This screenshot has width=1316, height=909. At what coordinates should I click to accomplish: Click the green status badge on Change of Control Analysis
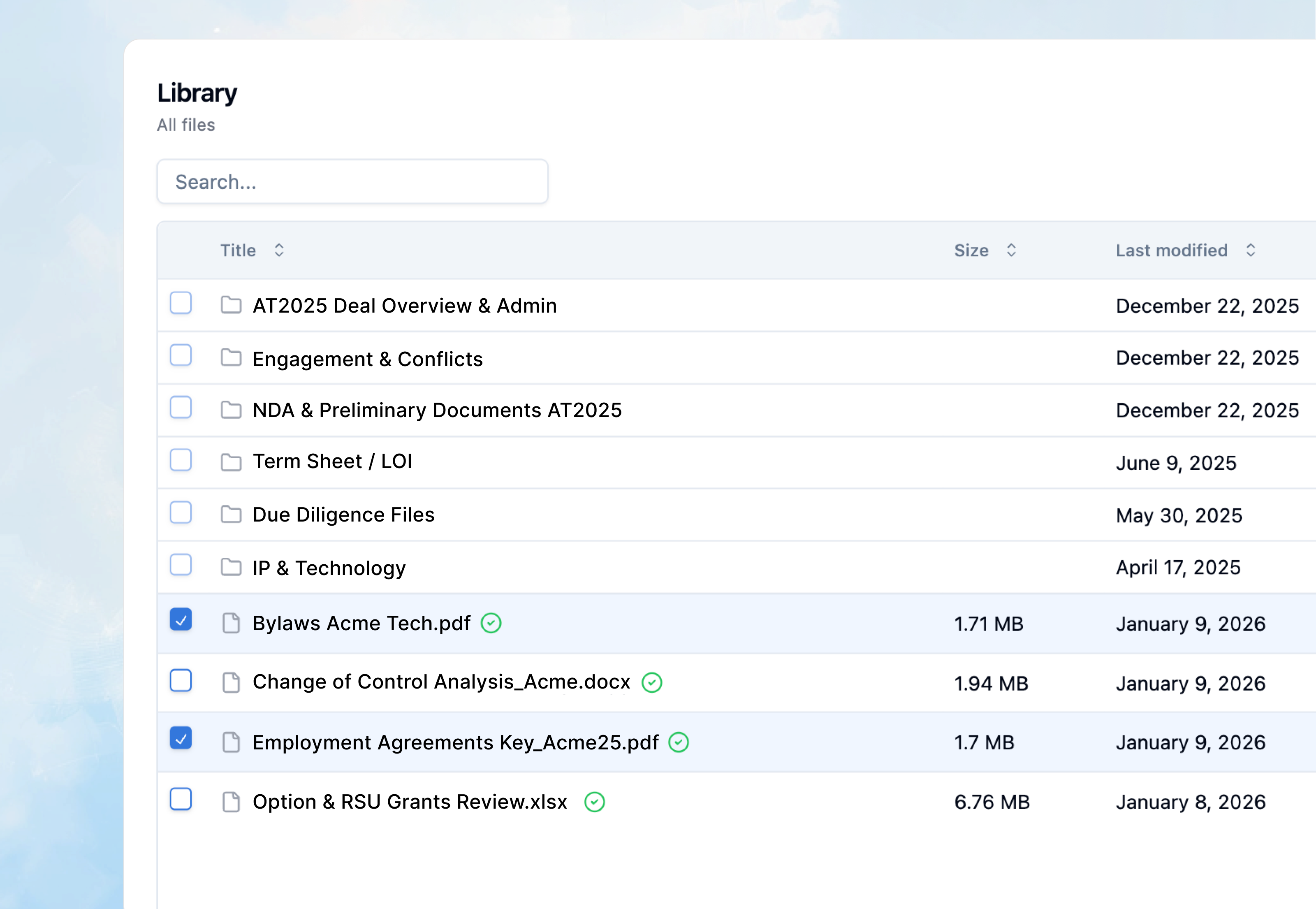tap(651, 682)
